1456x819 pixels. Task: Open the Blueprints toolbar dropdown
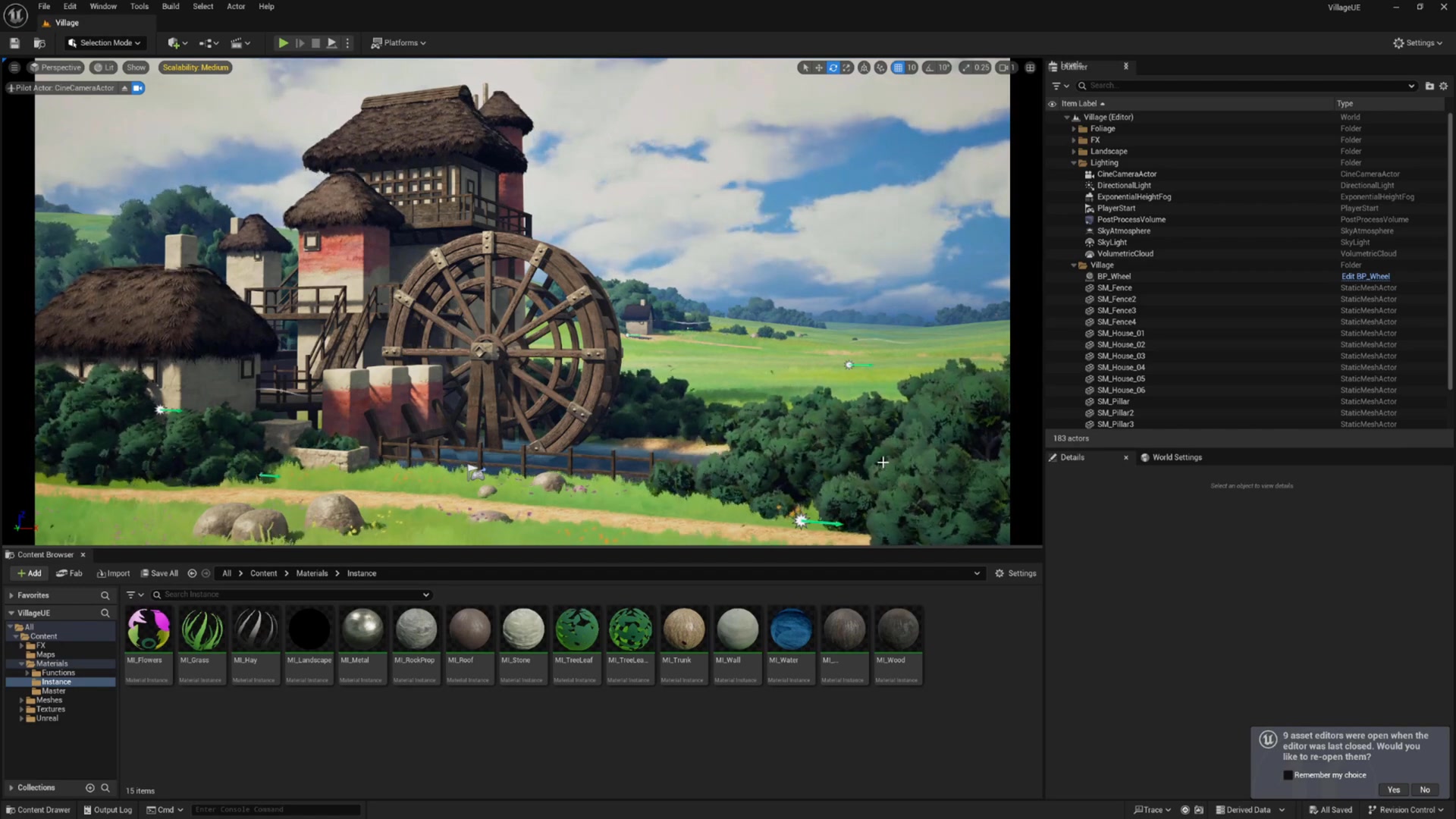(209, 43)
